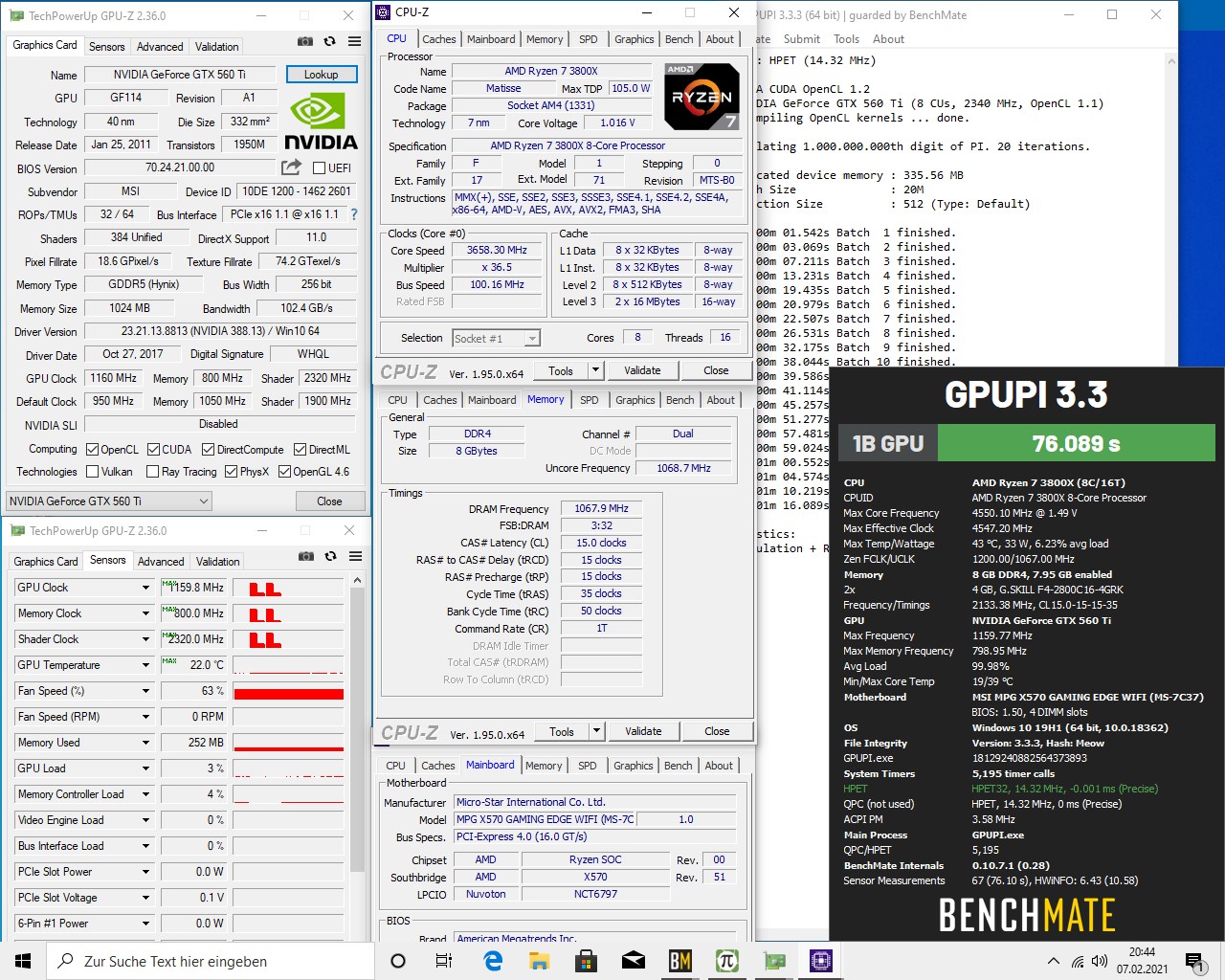Click the refresh icon in the Sensors GPU-Z window

[x=330, y=556]
